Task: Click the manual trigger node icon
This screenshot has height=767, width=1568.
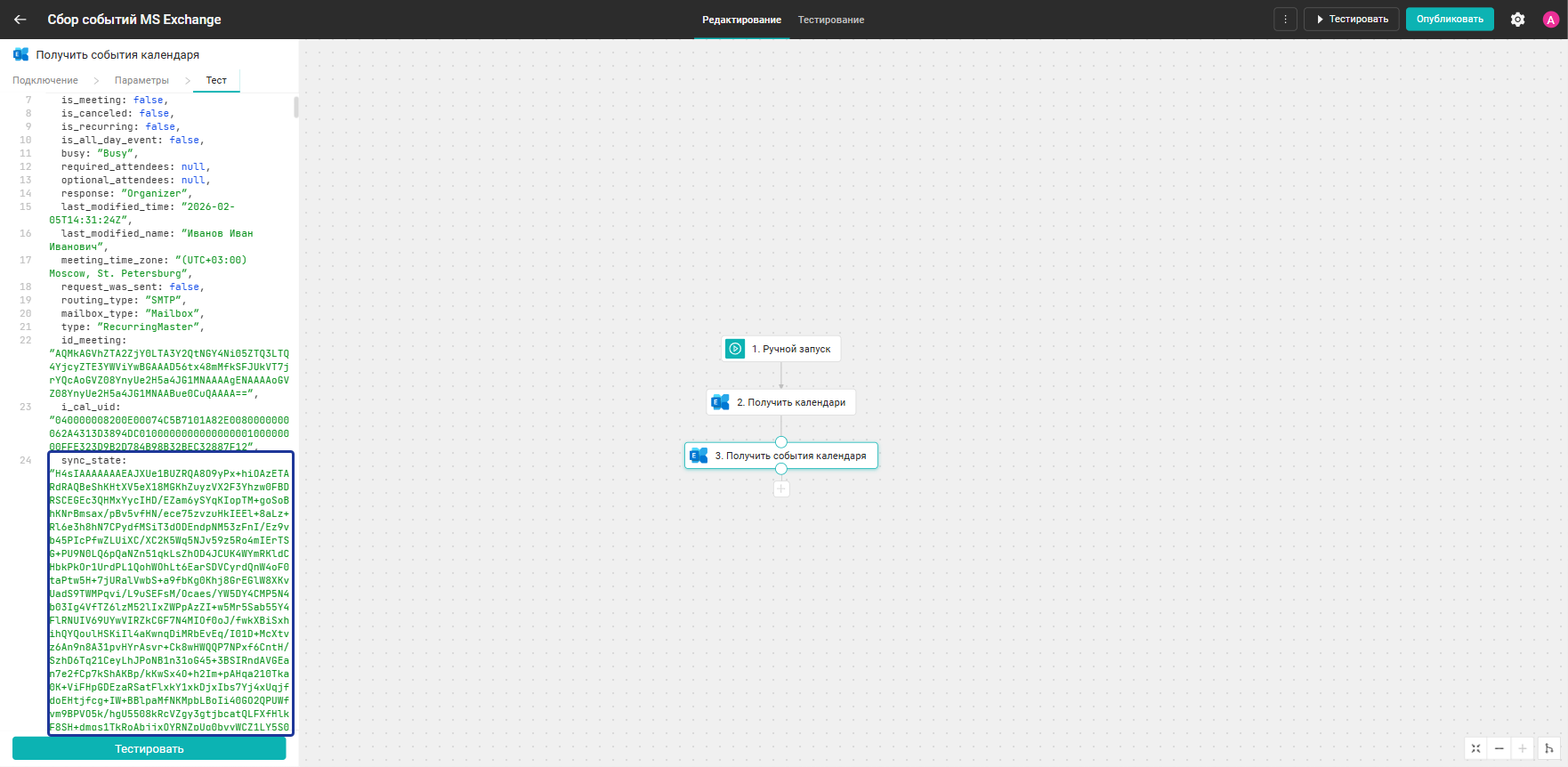Action: click(735, 349)
